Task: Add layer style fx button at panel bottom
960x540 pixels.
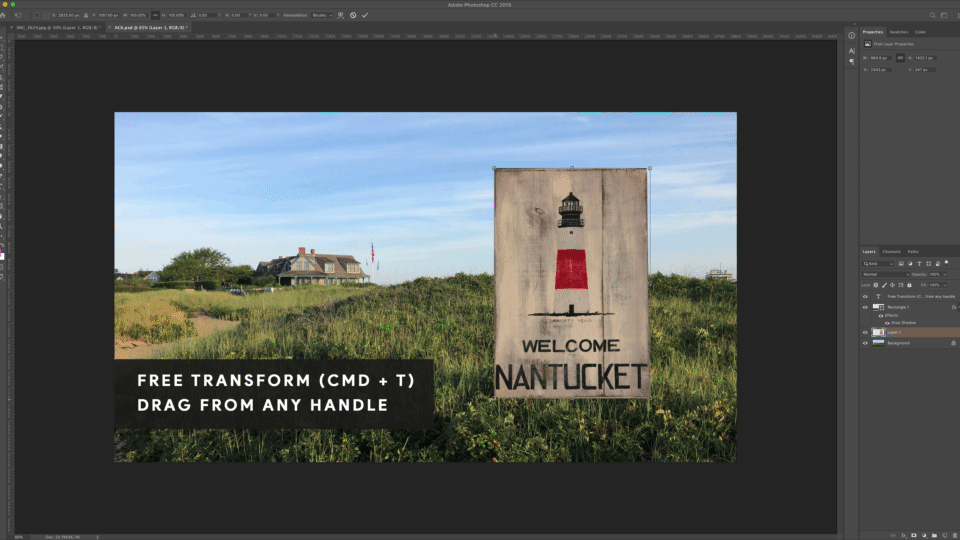Action: (904, 536)
